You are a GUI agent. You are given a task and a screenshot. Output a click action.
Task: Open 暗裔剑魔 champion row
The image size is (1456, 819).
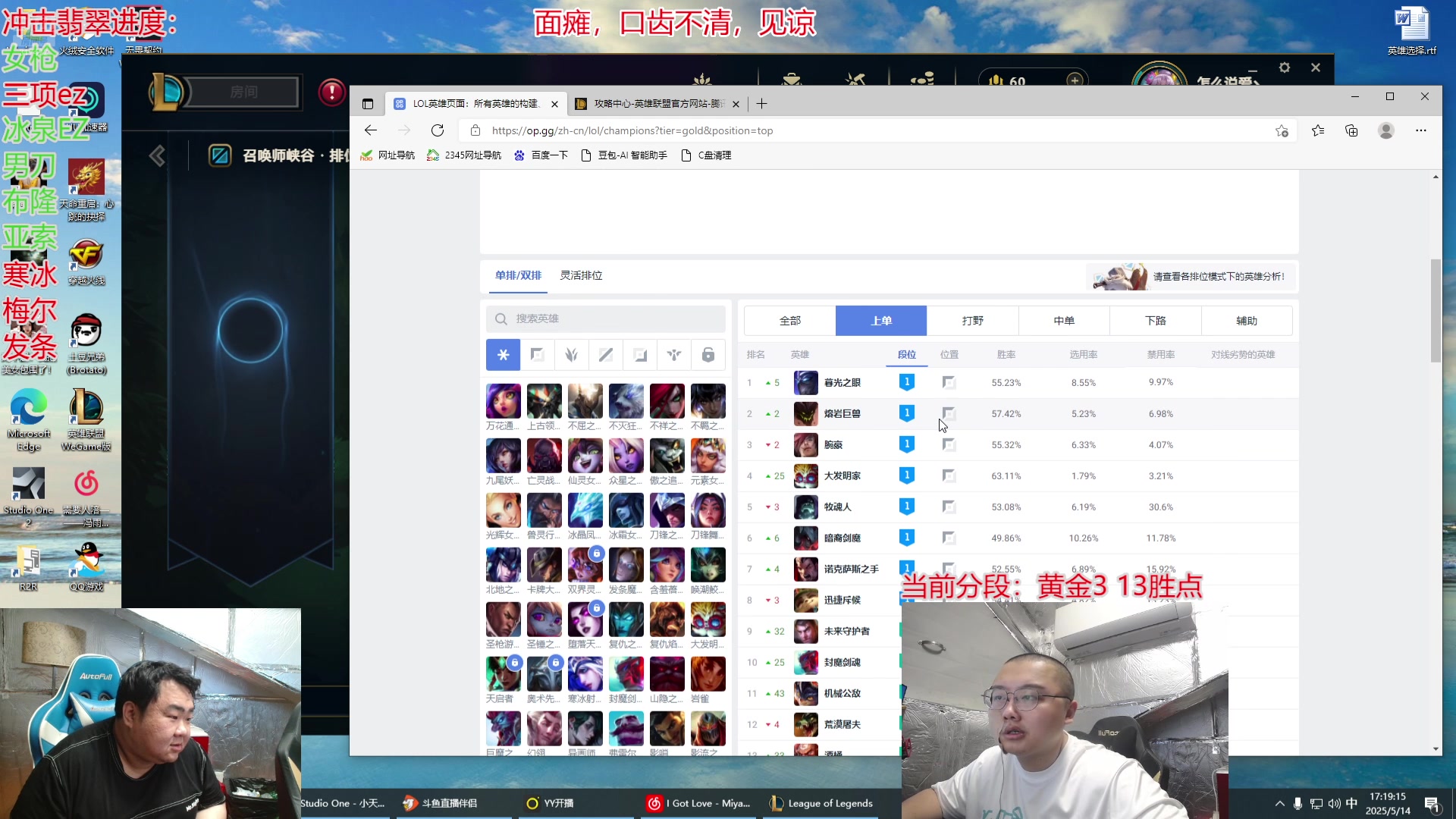click(1018, 538)
